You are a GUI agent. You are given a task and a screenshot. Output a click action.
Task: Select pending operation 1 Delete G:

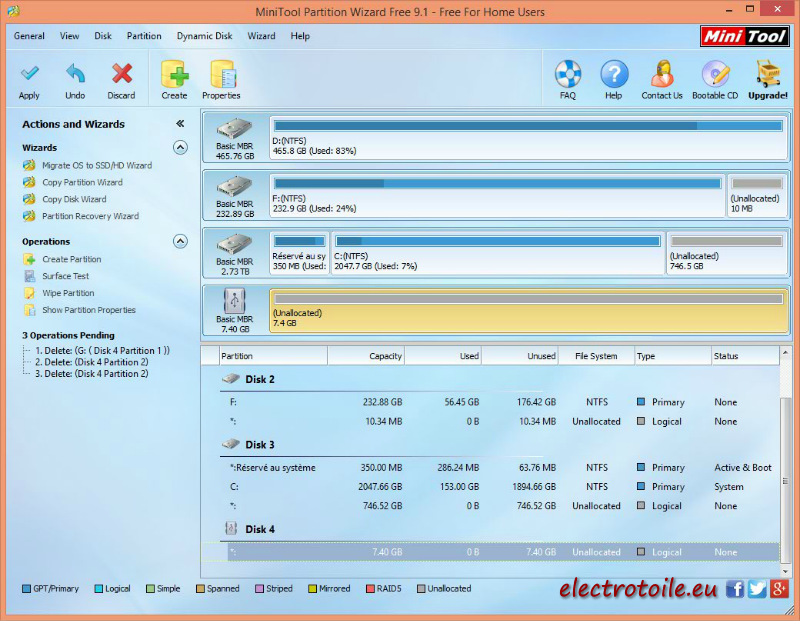point(102,351)
